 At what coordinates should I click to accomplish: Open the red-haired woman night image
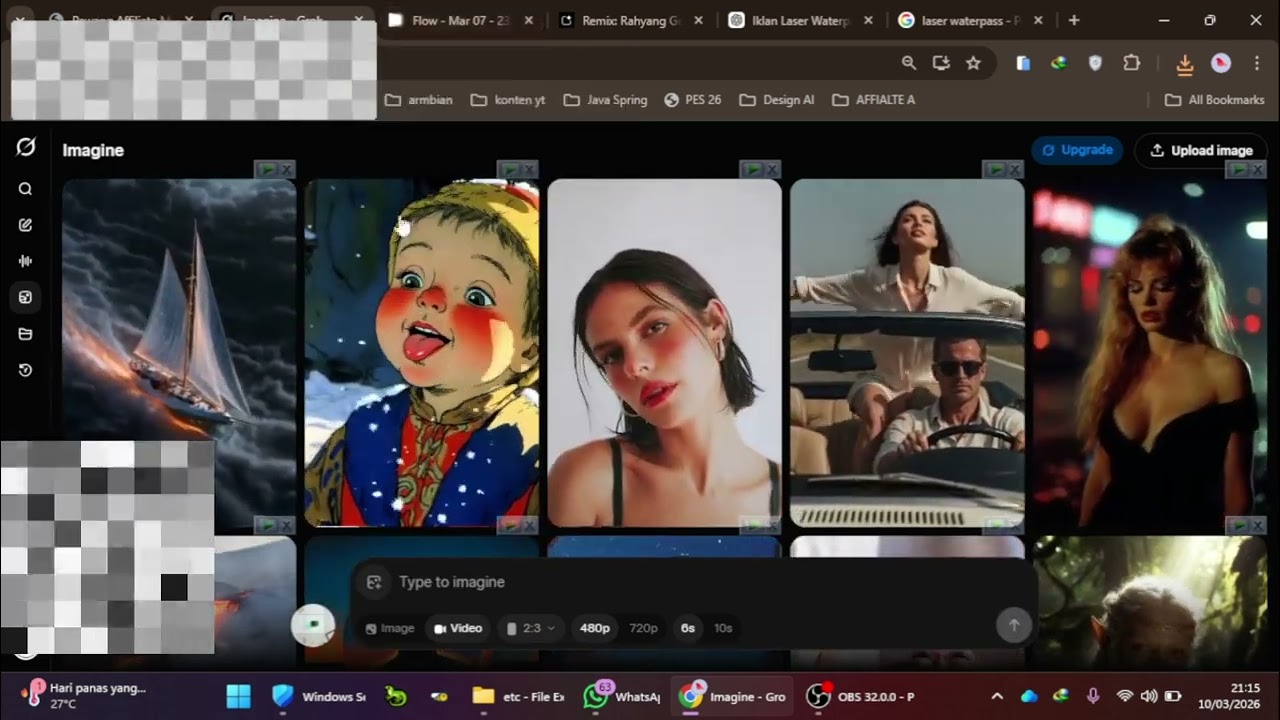pyautogui.click(x=1150, y=353)
